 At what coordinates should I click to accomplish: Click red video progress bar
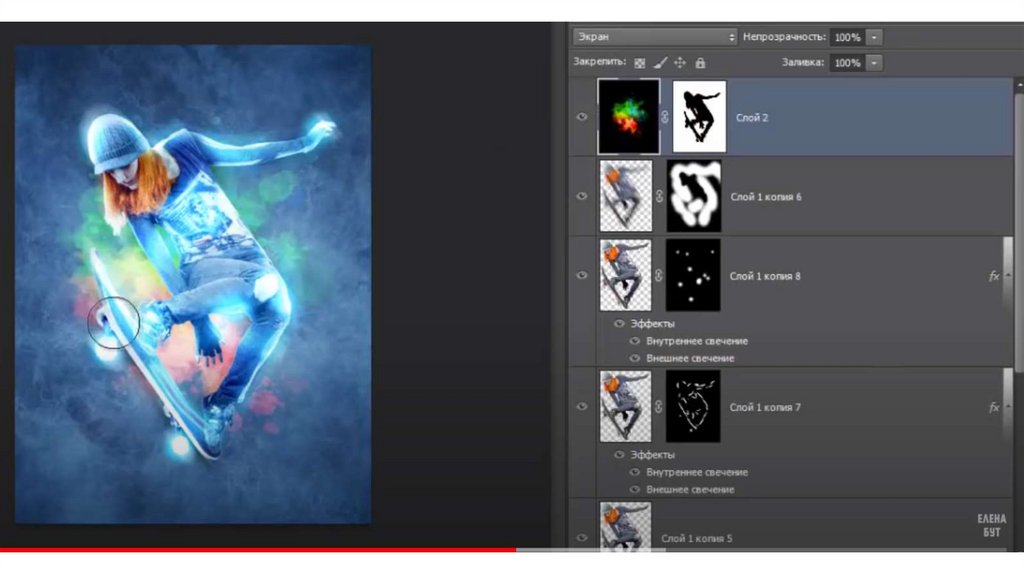click(258, 550)
